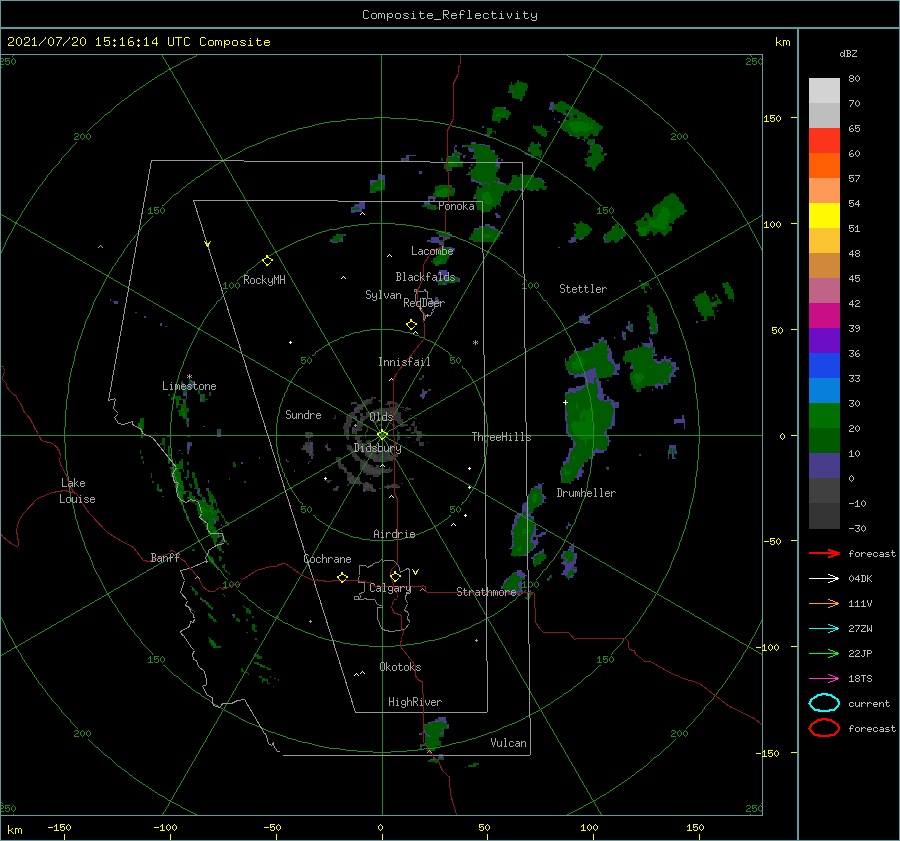The width and height of the screenshot is (900, 841).
Task: Click the Didsbury label
Action: click(377, 448)
